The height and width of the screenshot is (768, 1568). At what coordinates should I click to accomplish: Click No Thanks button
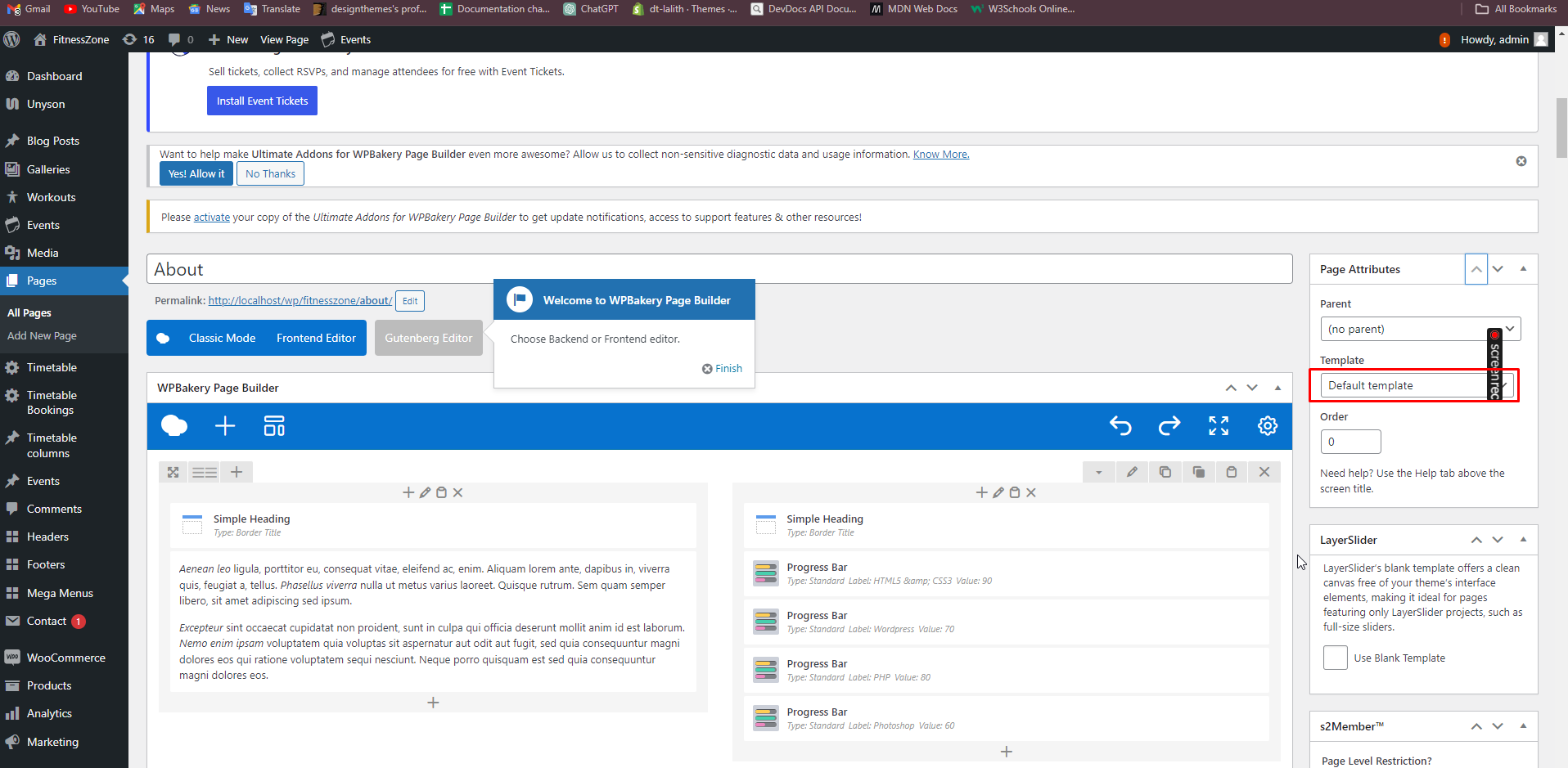[270, 173]
